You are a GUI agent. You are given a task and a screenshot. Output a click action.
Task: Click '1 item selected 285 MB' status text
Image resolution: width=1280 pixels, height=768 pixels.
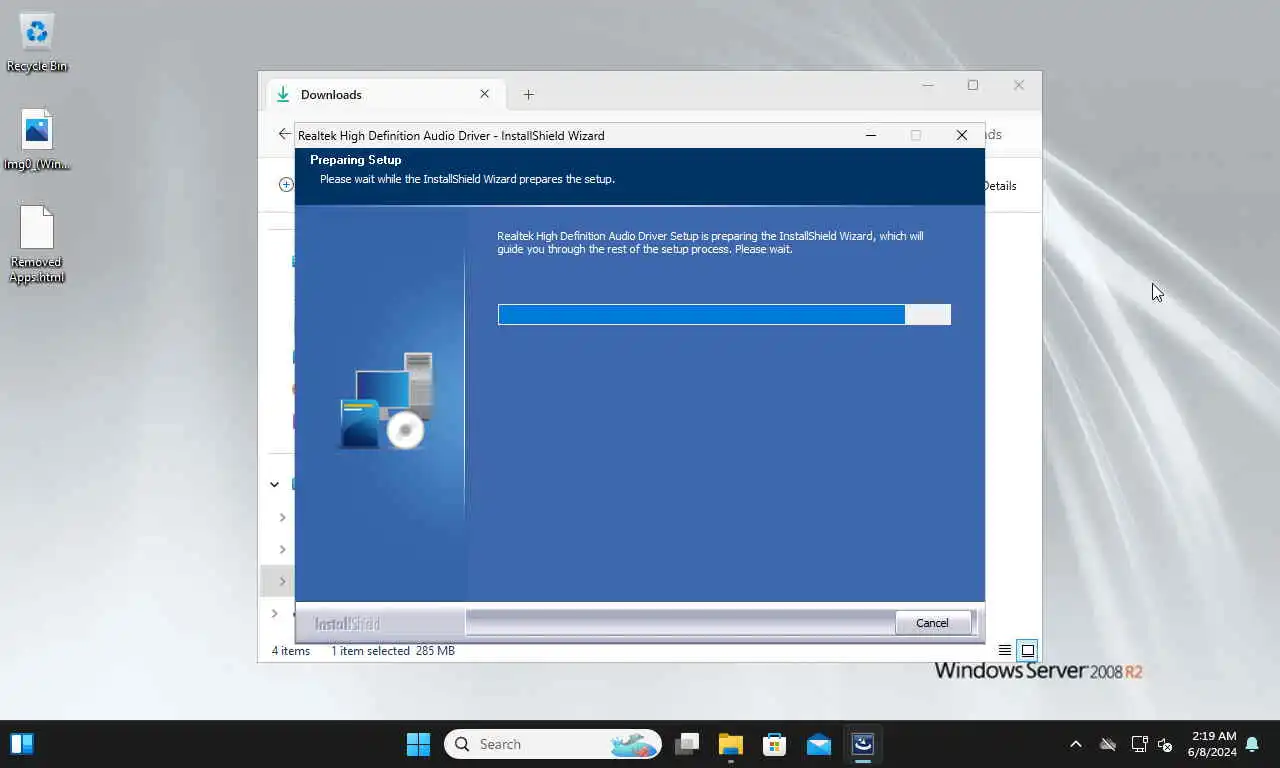(393, 651)
